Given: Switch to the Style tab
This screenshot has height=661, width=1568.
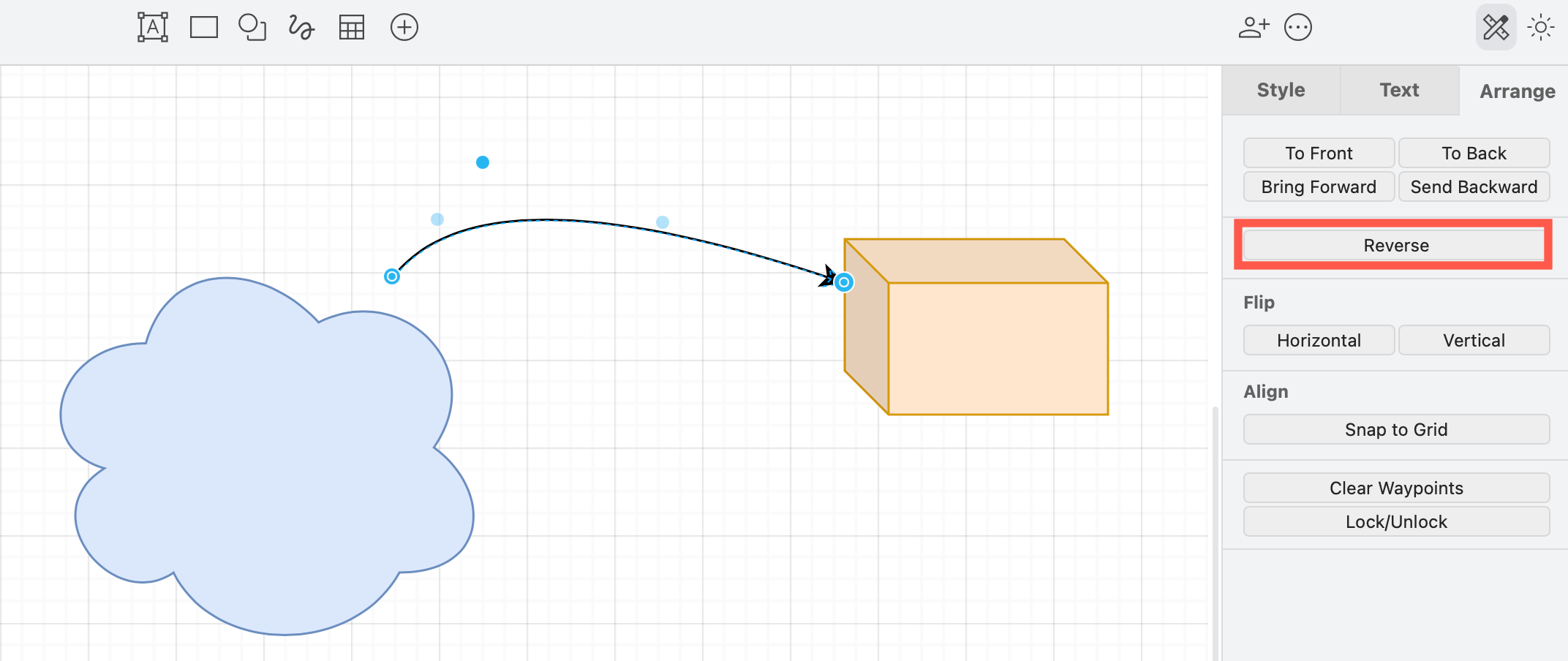Looking at the screenshot, I should [1281, 90].
